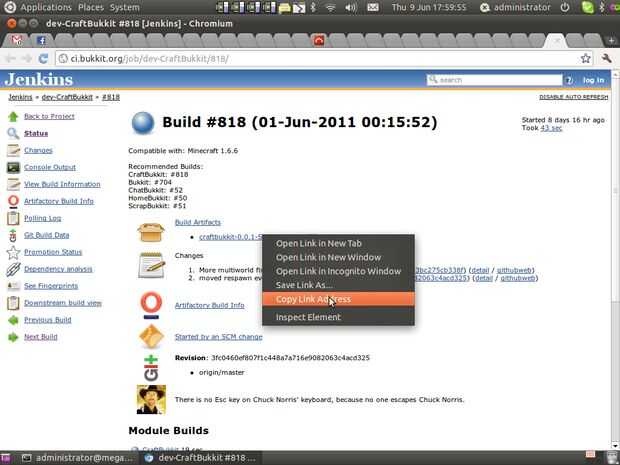Image resolution: width=620 pixels, height=465 pixels.
Task: Open the Promotion Status link
Action: point(53,252)
